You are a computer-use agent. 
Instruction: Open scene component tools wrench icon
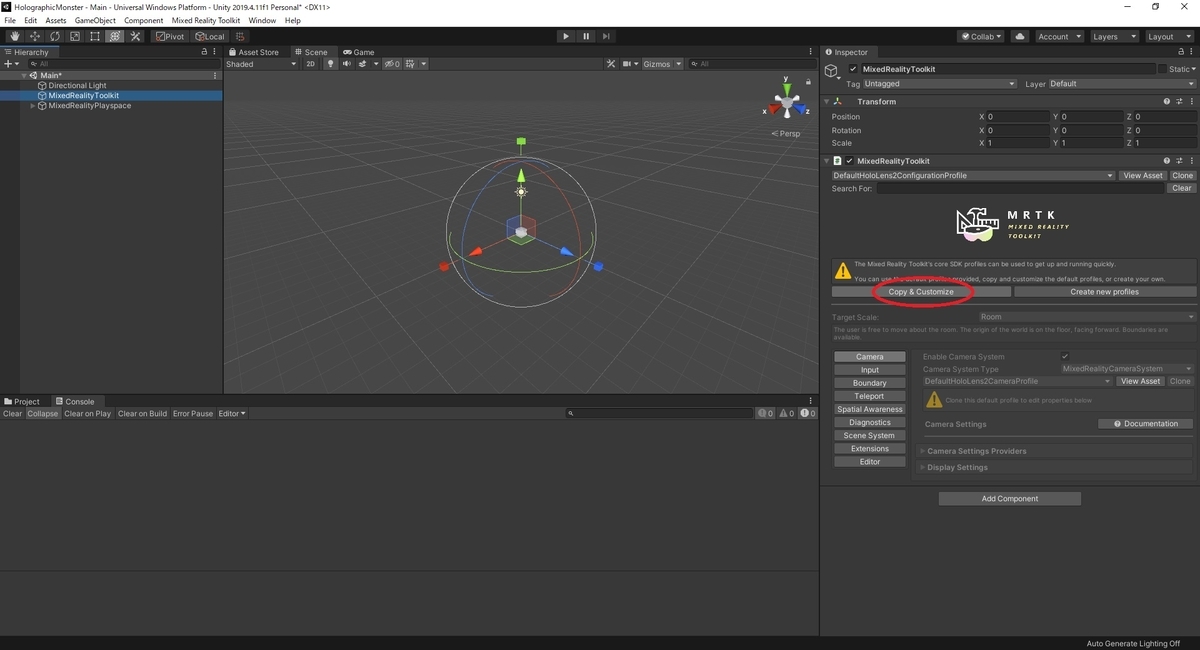[611, 64]
